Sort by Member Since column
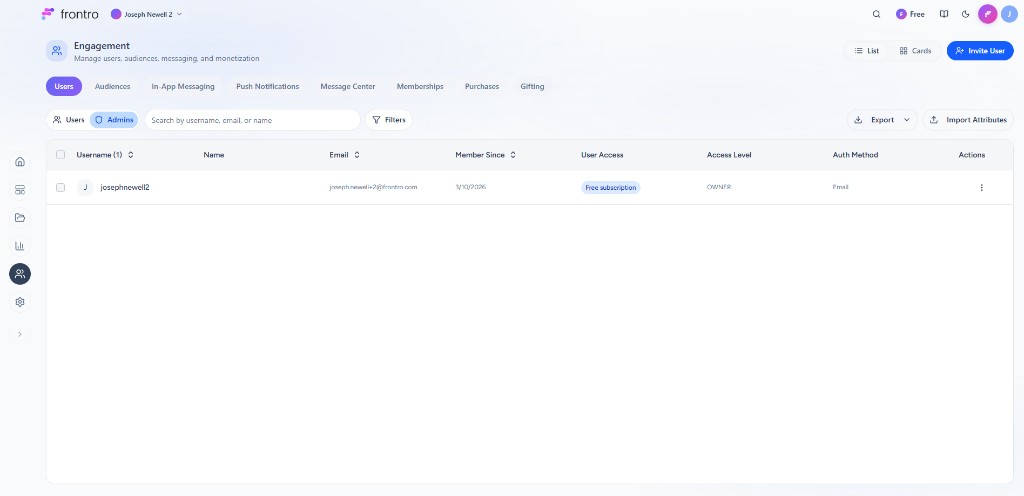This screenshot has width=1024, height=496. [x=486, y=155]
